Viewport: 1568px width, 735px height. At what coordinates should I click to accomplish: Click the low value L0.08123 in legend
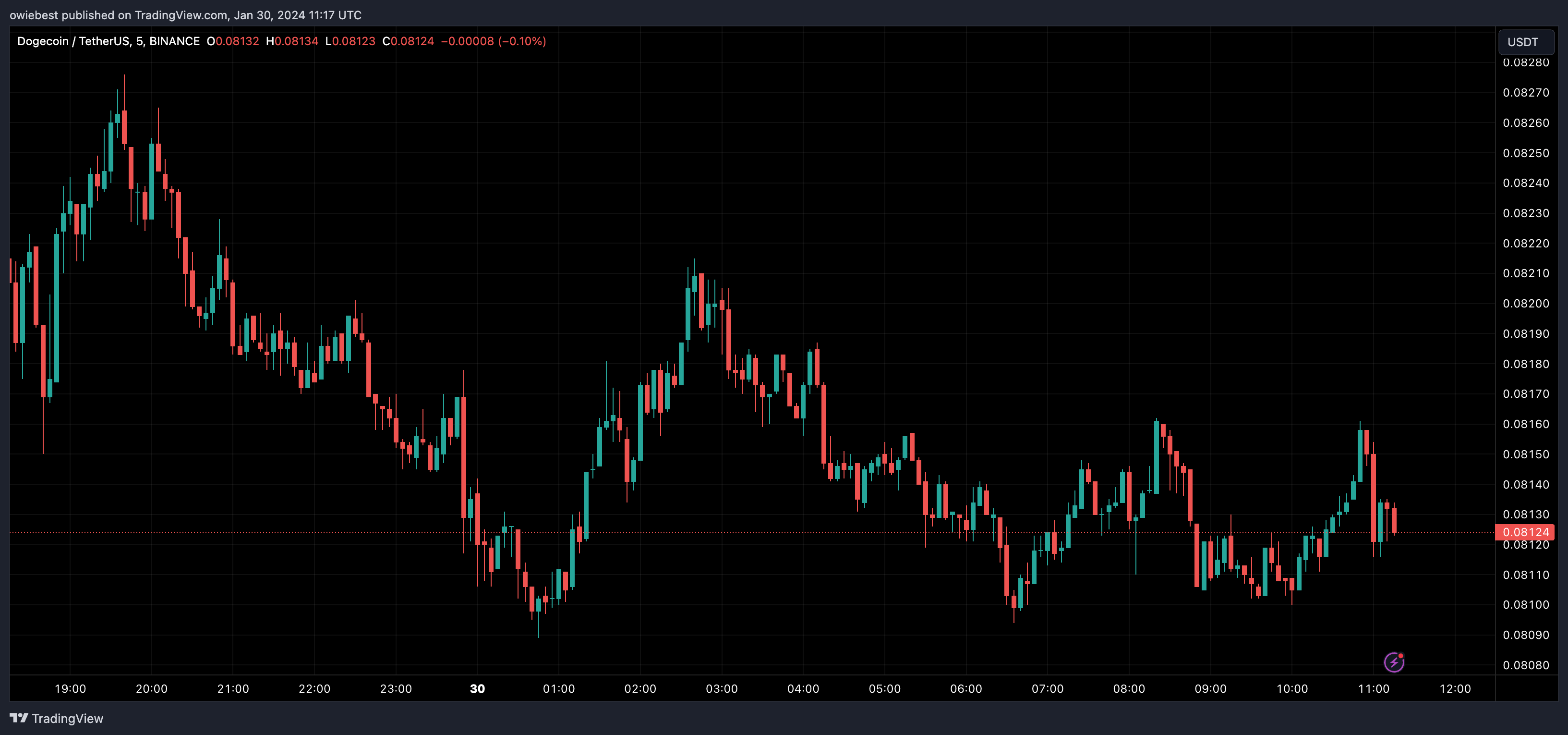pos(350,41)
